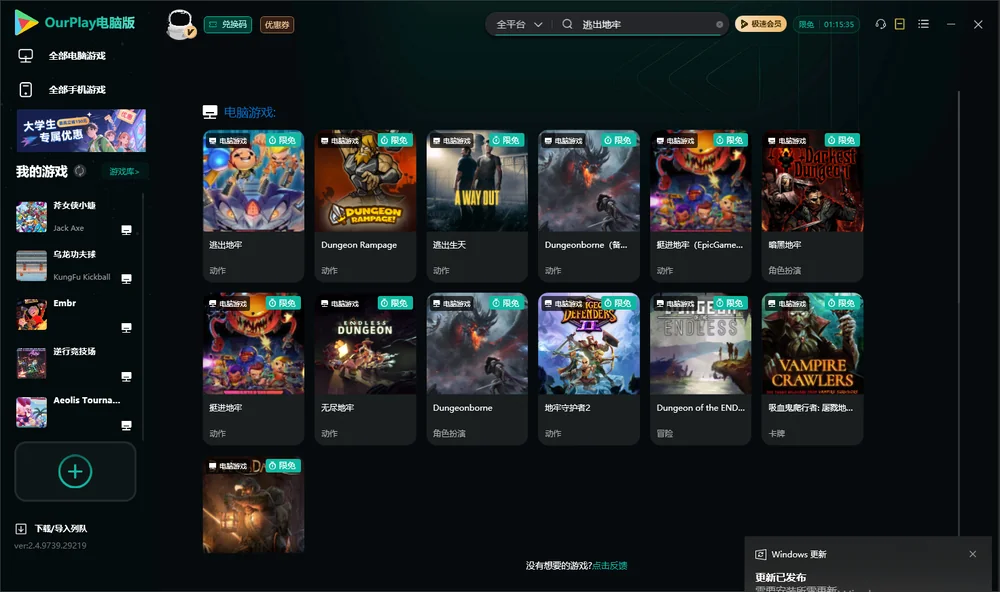Image resolution: width=1000 pixels, height=592 pixels.
Task: Click the 点击反馈 feedback link
Action: 610,565
